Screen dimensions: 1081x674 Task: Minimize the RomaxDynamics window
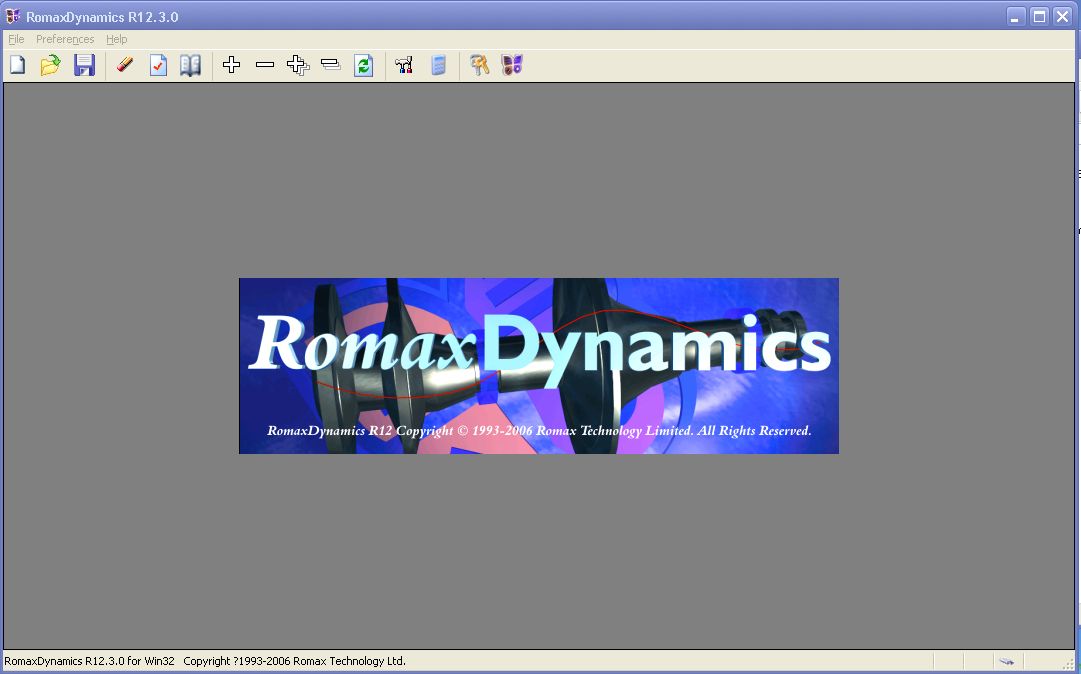click(x=1015, y=17)
